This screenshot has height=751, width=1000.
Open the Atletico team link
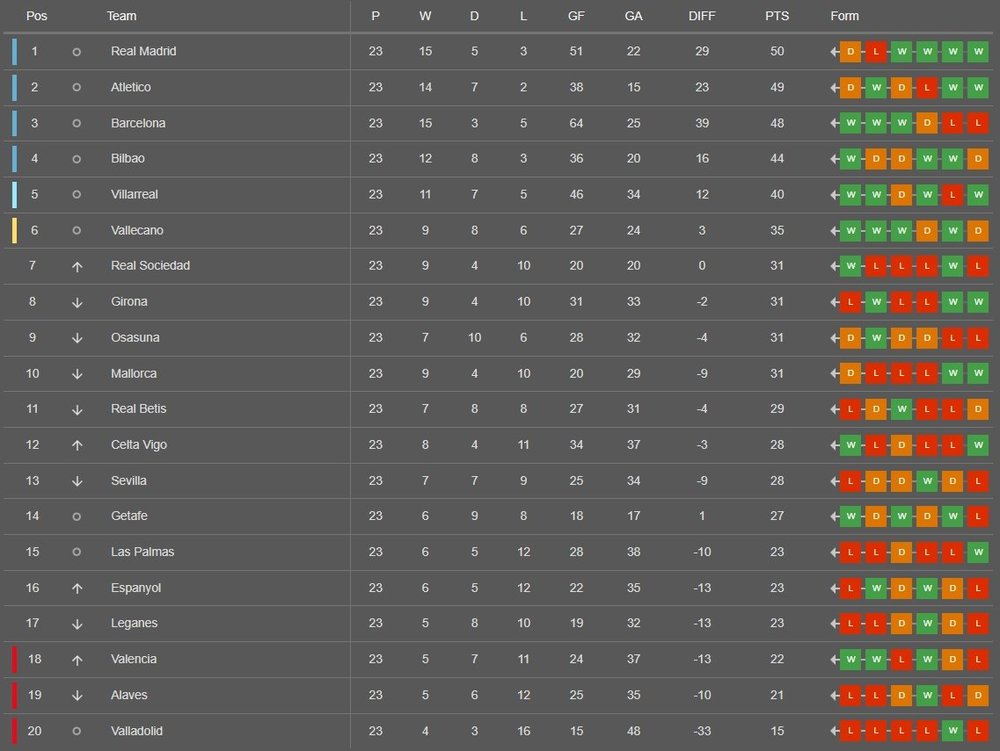point(131,87)
